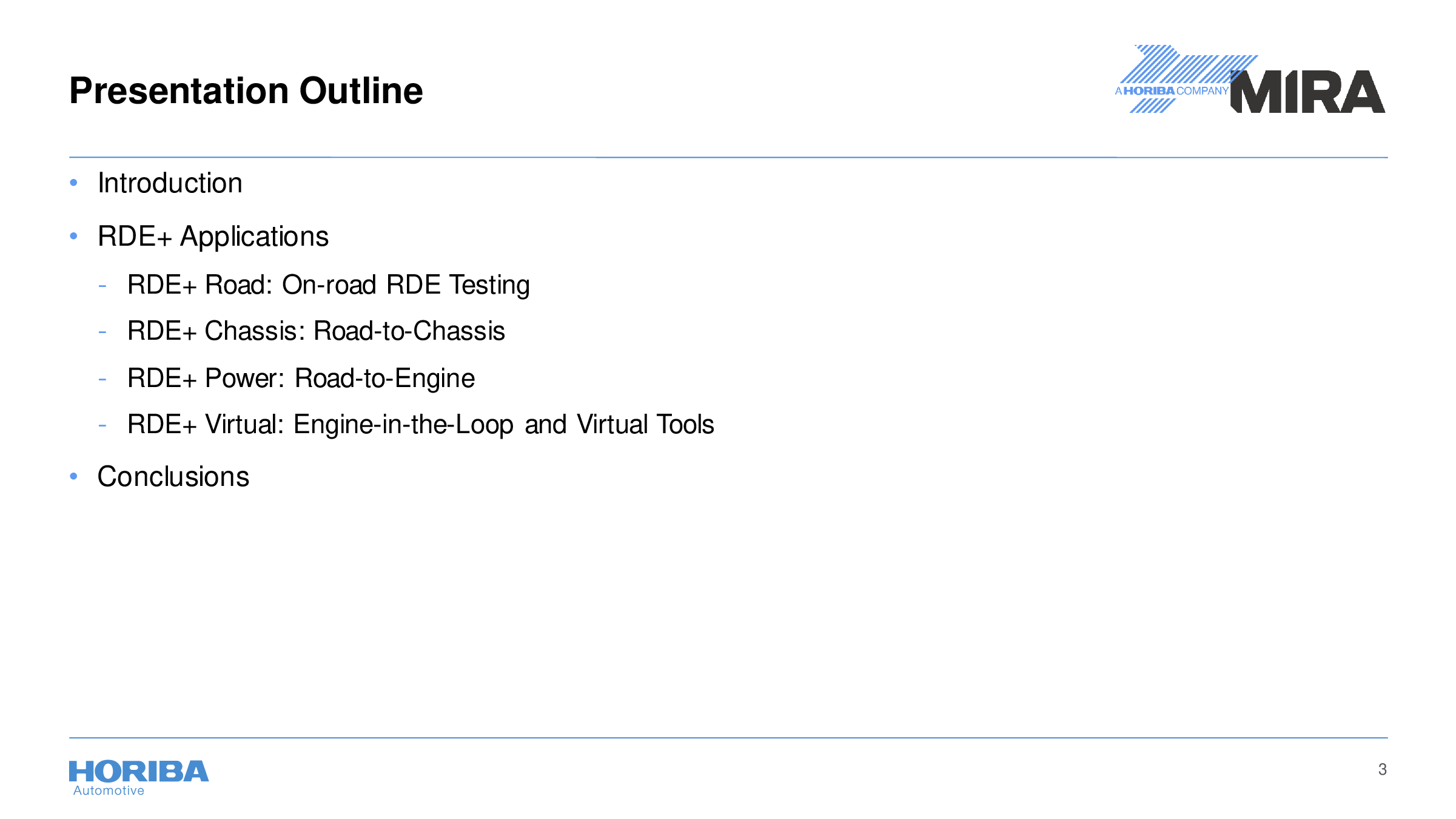The width and height of the screenshot is (1456, 819).
Task: Click the blue bullet dot beside Introduction
Action: [x=74, y=183]
